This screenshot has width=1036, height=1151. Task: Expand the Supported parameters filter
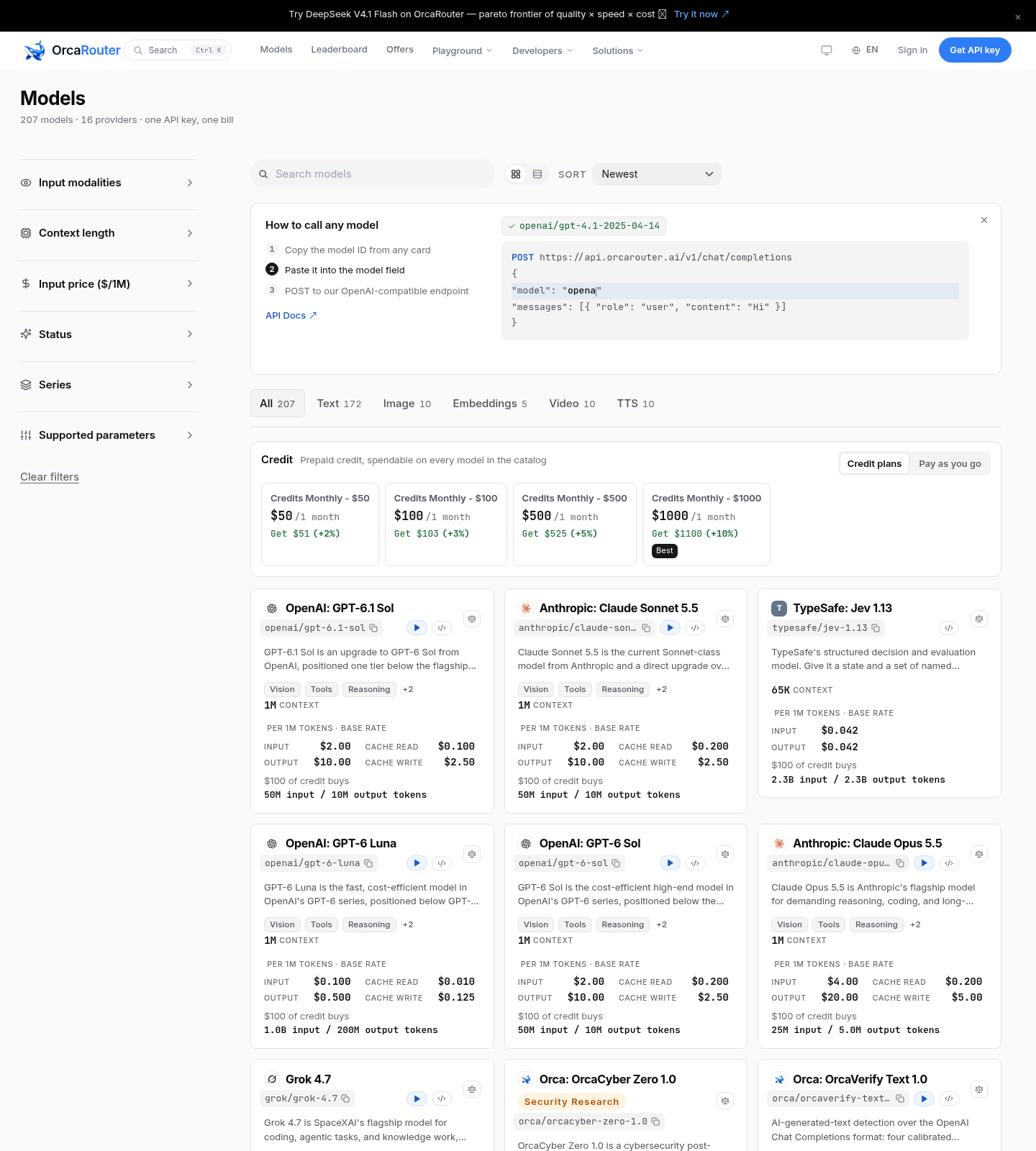(x=108, y=435)
